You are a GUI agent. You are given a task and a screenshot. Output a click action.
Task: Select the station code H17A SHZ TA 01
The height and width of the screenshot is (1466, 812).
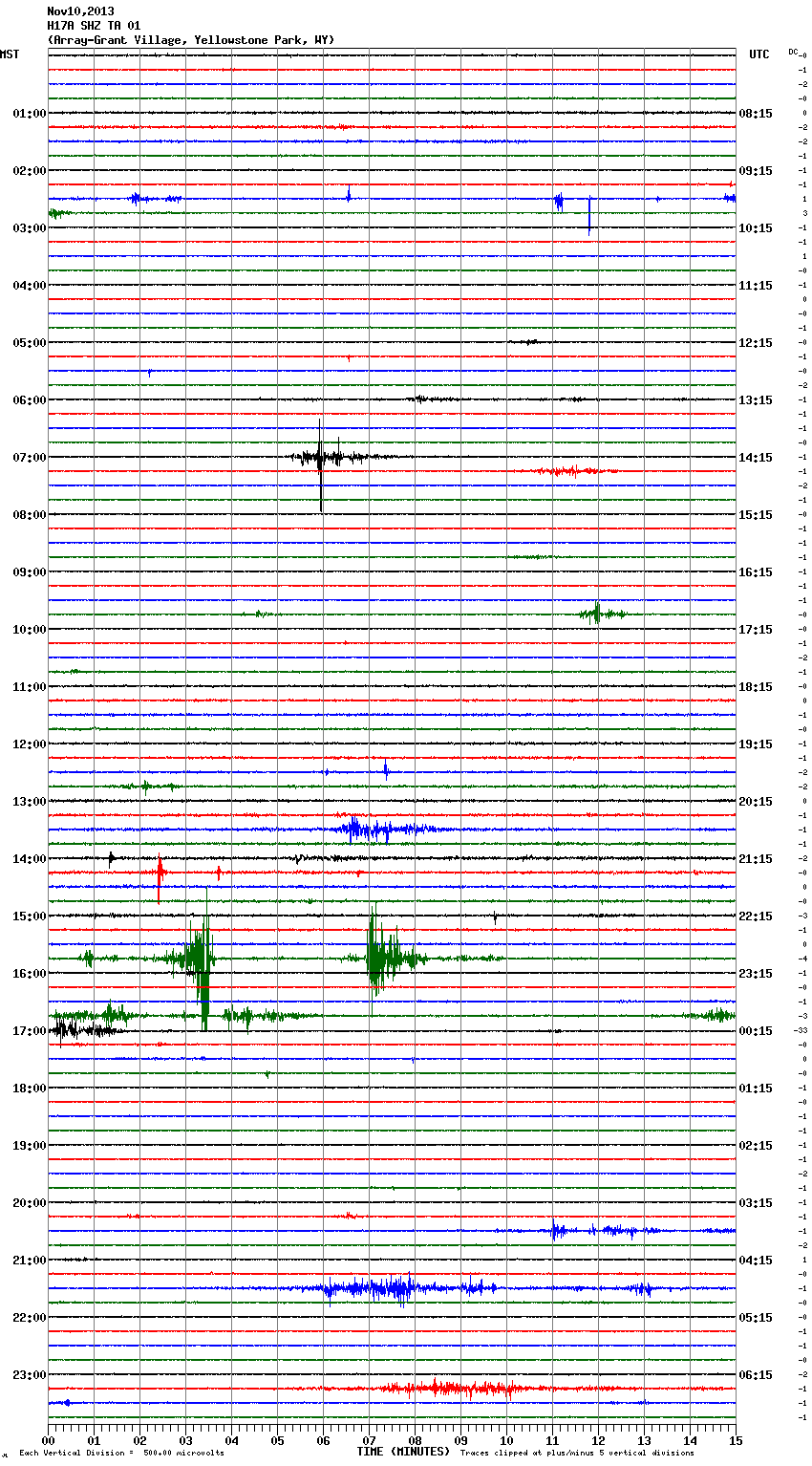pos(94,26)
